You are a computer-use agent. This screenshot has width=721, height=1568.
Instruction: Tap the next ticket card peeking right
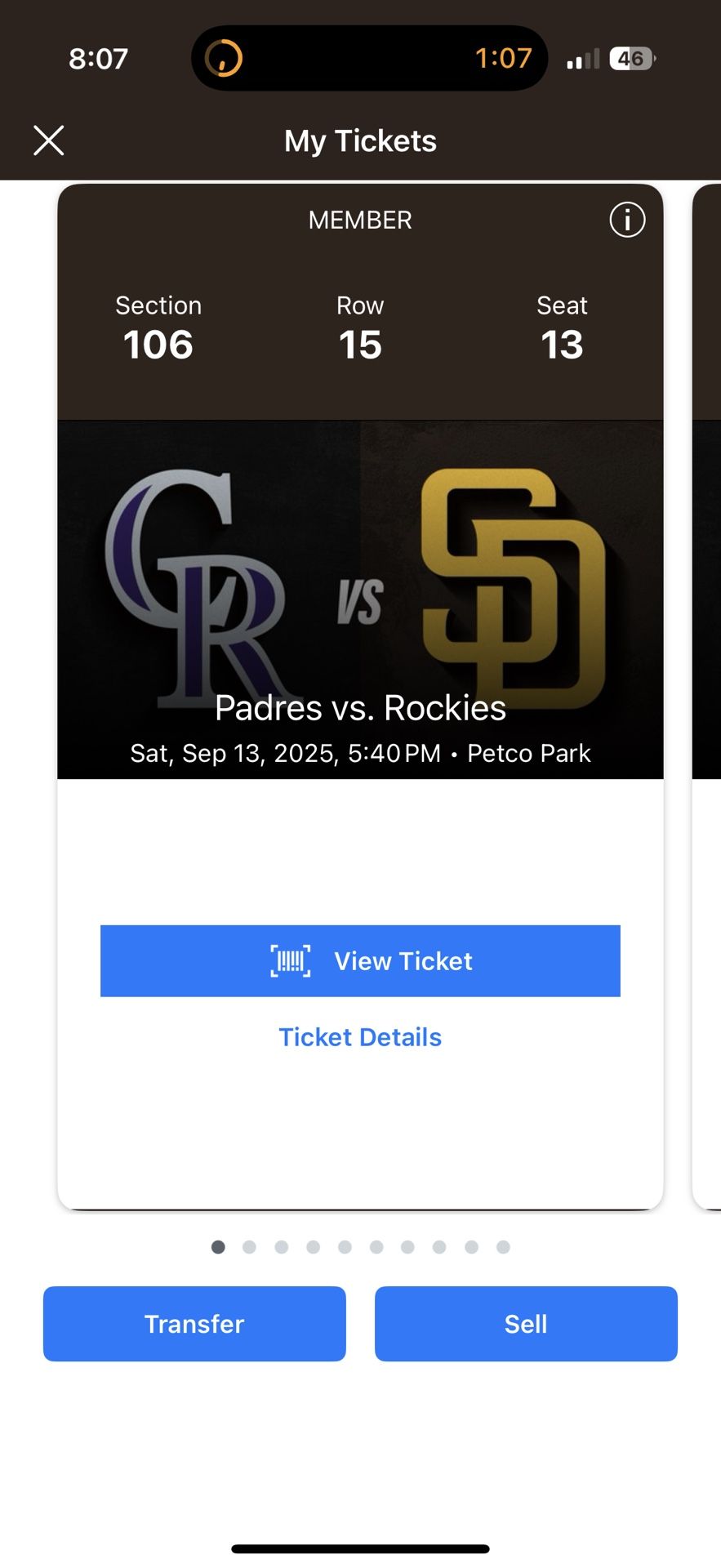pyautogui.click(x=707, y=694)
